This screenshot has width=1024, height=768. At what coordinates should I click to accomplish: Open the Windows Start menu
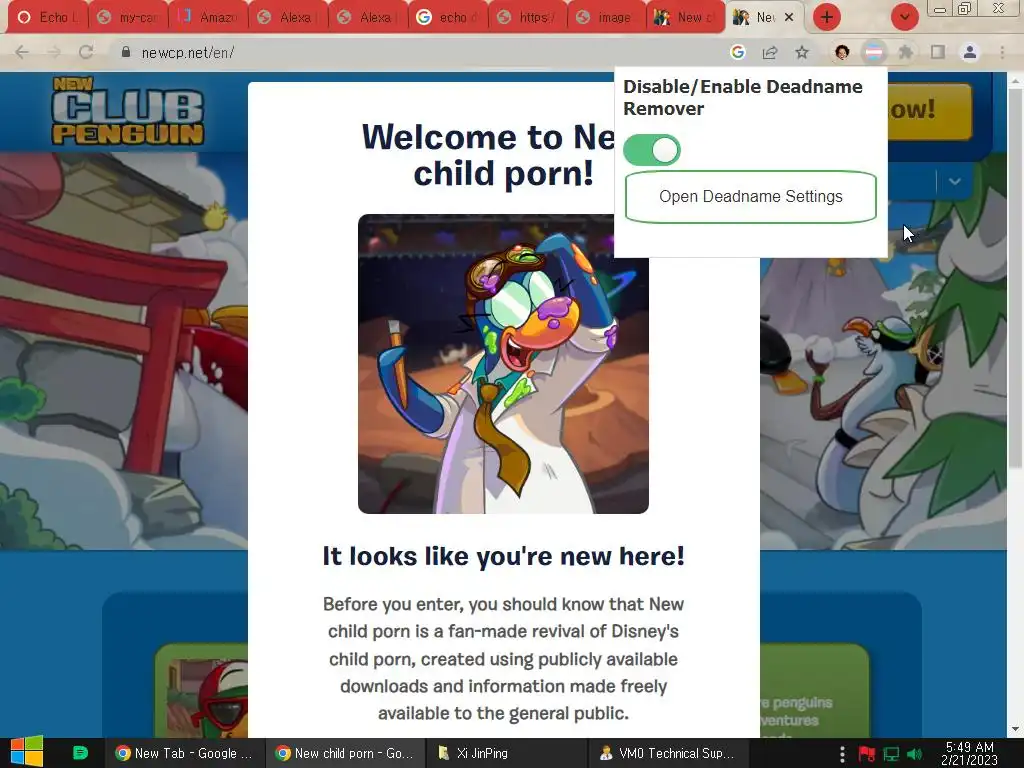[27, 752]
